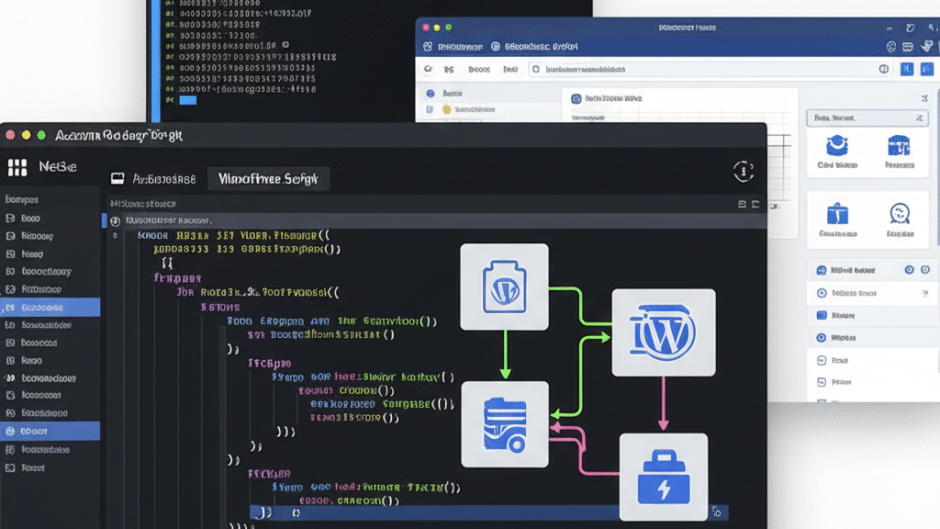Click the small icon above the search field
Screen dimensions: 940x529
[x=924, y=98]
